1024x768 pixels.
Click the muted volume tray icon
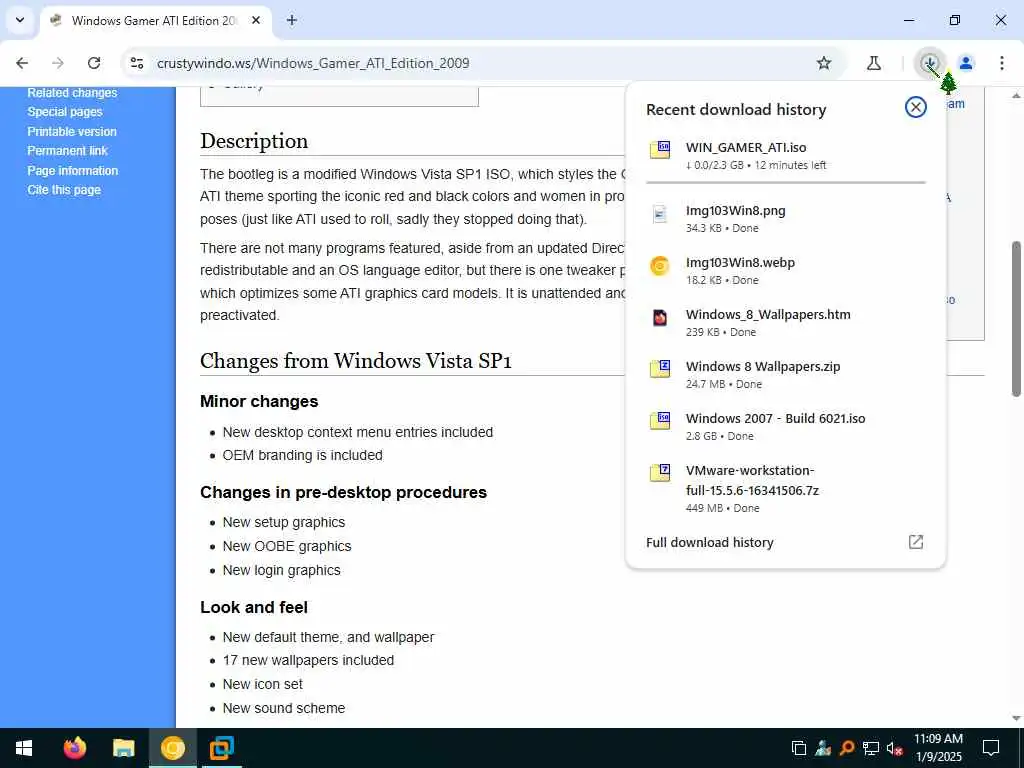895,748
